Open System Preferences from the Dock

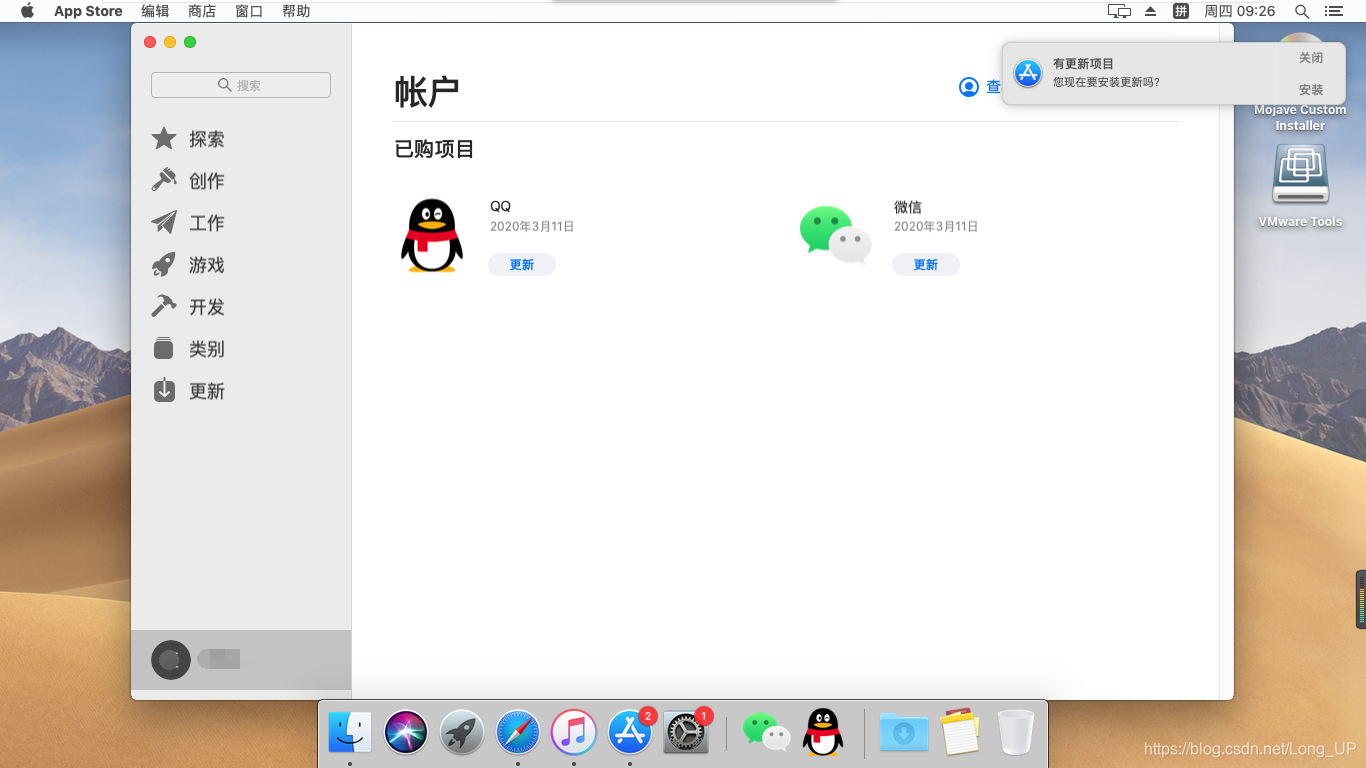click(x=686, y=733)
